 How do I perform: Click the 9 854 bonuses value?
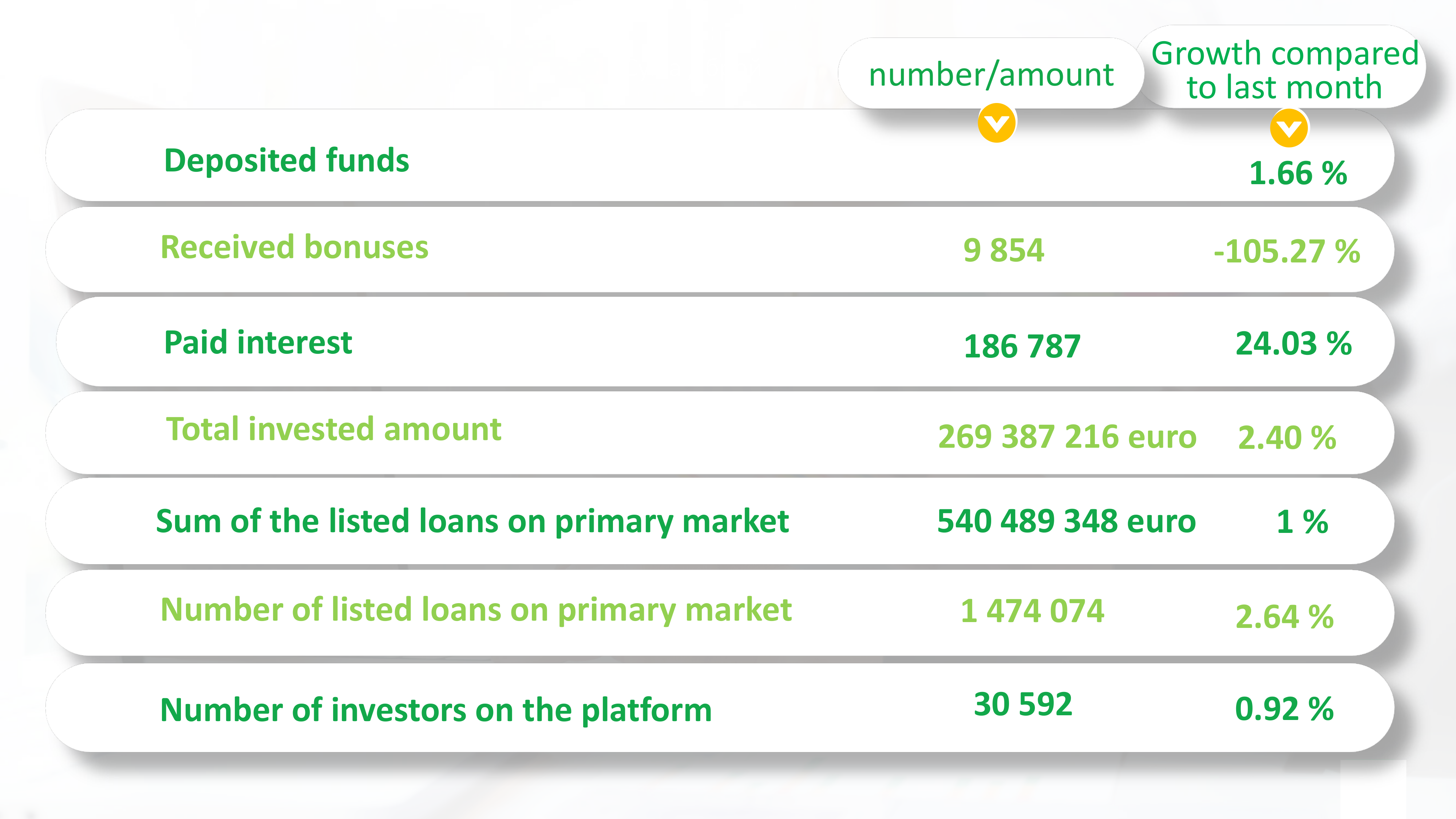point(1003,250)
